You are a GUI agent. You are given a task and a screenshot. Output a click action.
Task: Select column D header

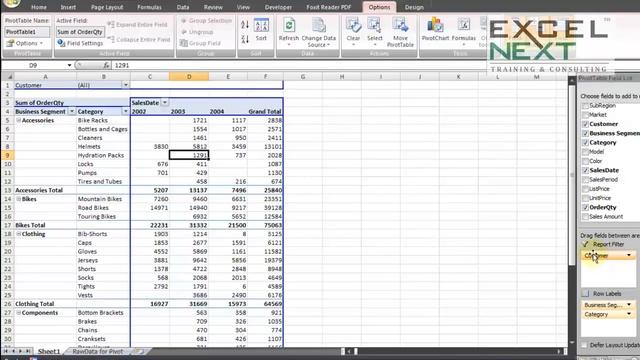click(x=189, y=76)
